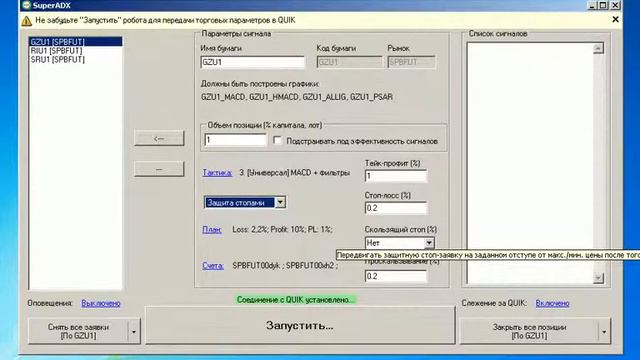This screenshot has width=640, height=360.
Task: Open the 'План' link
Action: [212, 229]
